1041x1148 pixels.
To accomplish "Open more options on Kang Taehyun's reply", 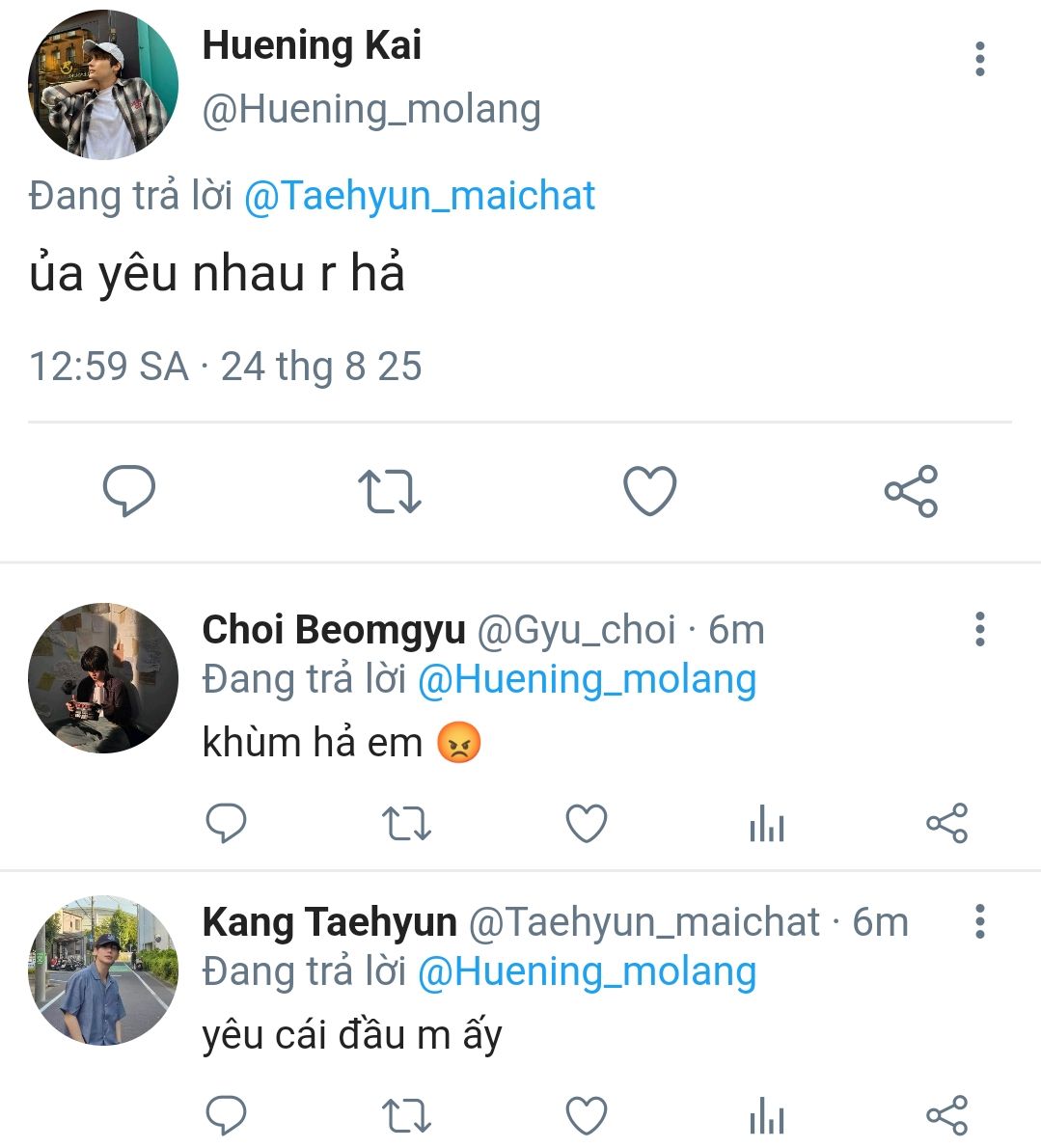I will tap(980, 921).
